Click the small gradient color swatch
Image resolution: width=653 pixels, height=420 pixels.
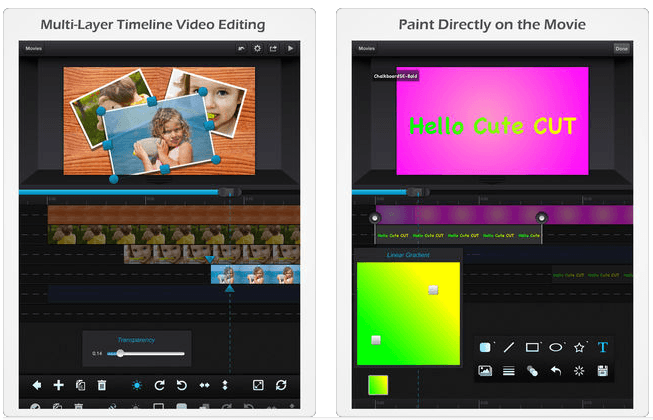378,385
